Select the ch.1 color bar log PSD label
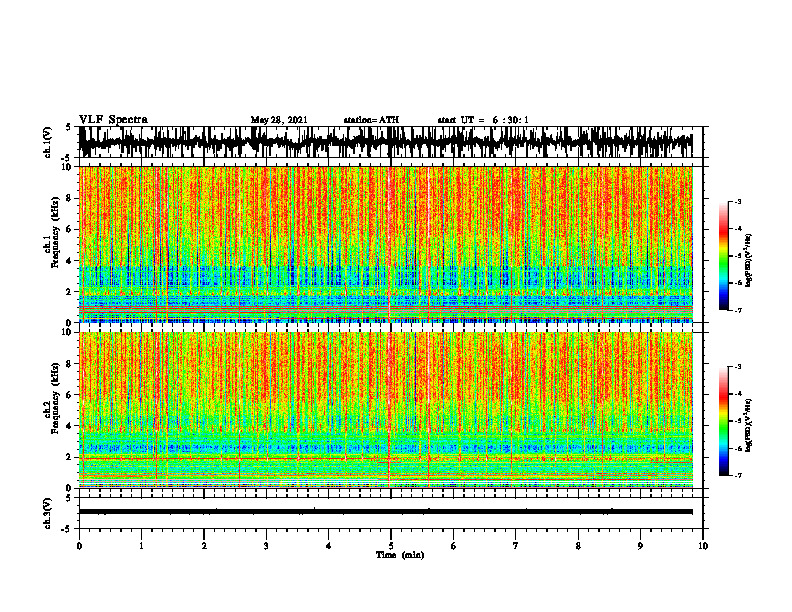 (749, 261)
